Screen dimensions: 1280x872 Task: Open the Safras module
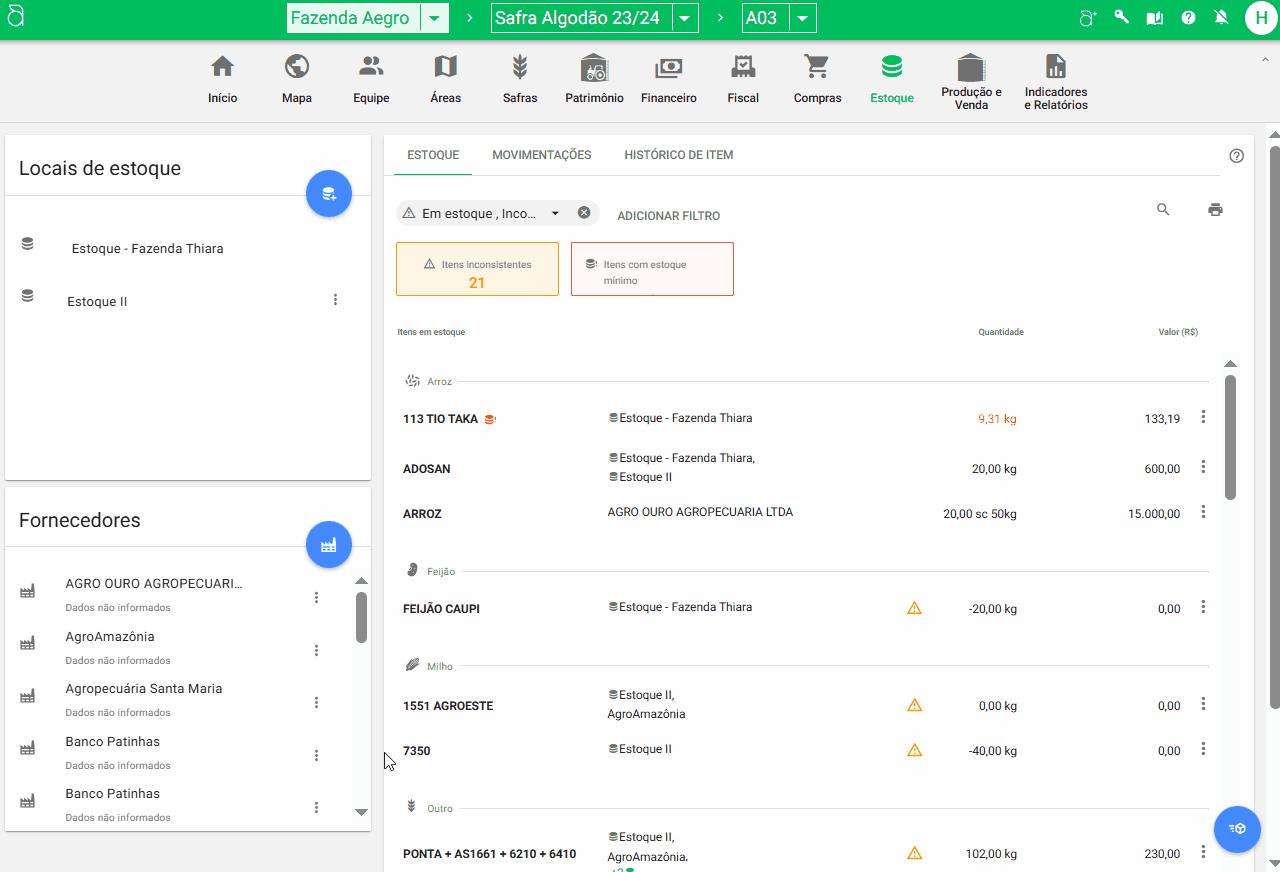tap(520, 68)
